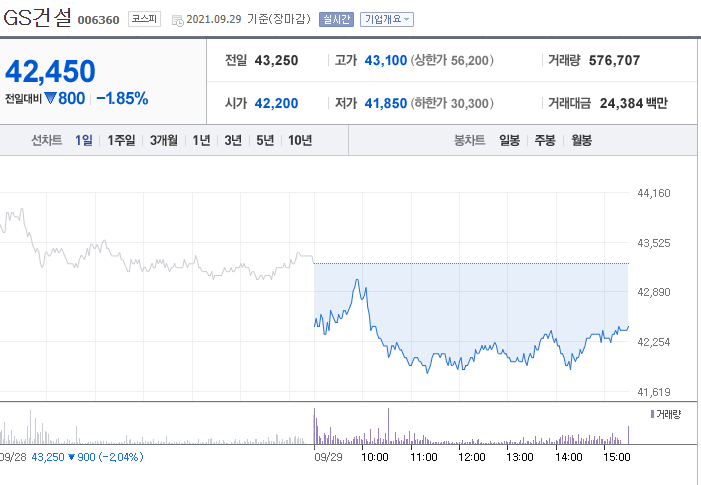
Task: Switch to 일봉 candlestick chart
Action: click(x=509, y=140)
